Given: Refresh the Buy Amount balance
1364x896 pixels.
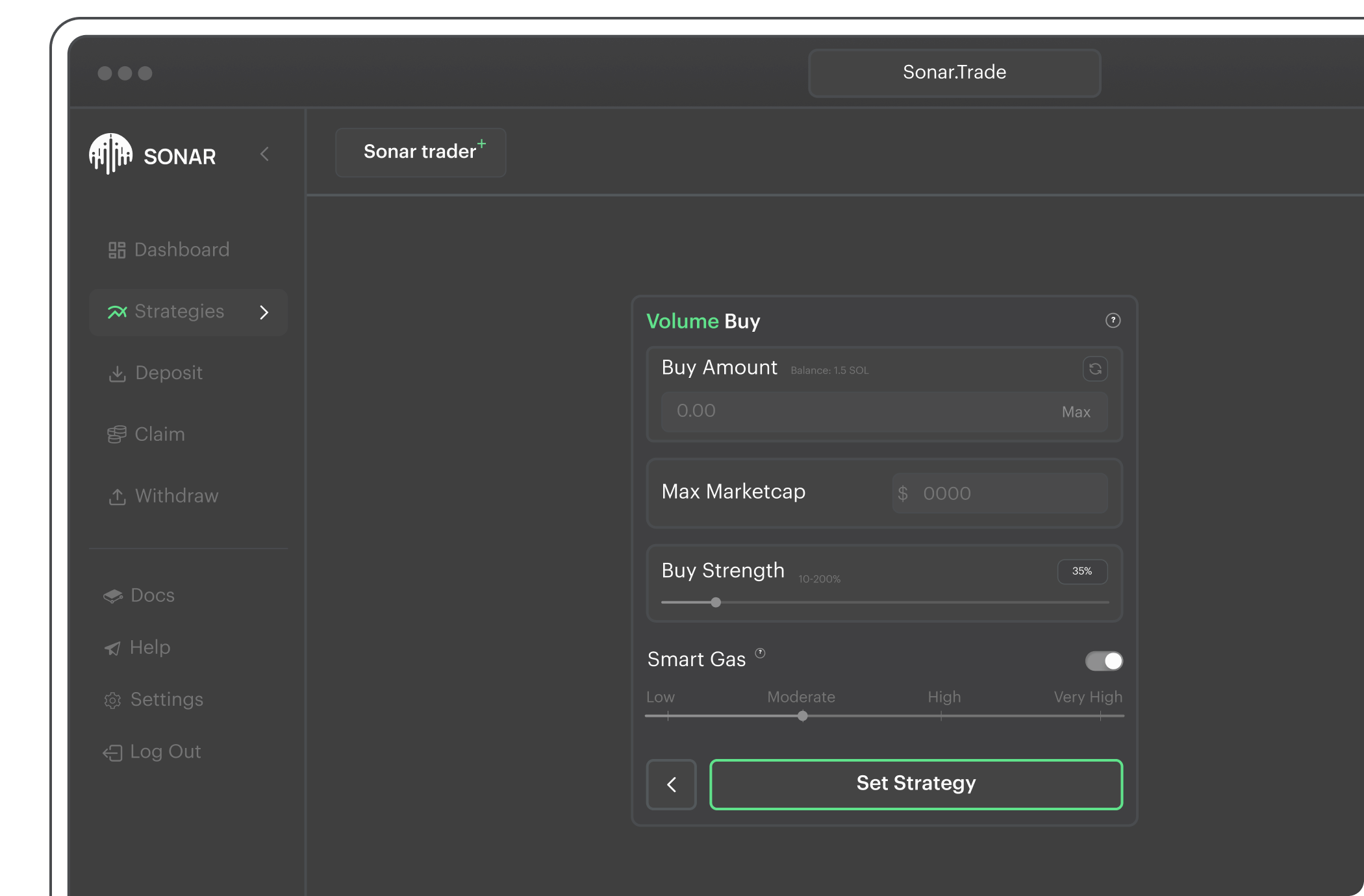Looking at the screenshot, I should click(x=1095, y=369).
